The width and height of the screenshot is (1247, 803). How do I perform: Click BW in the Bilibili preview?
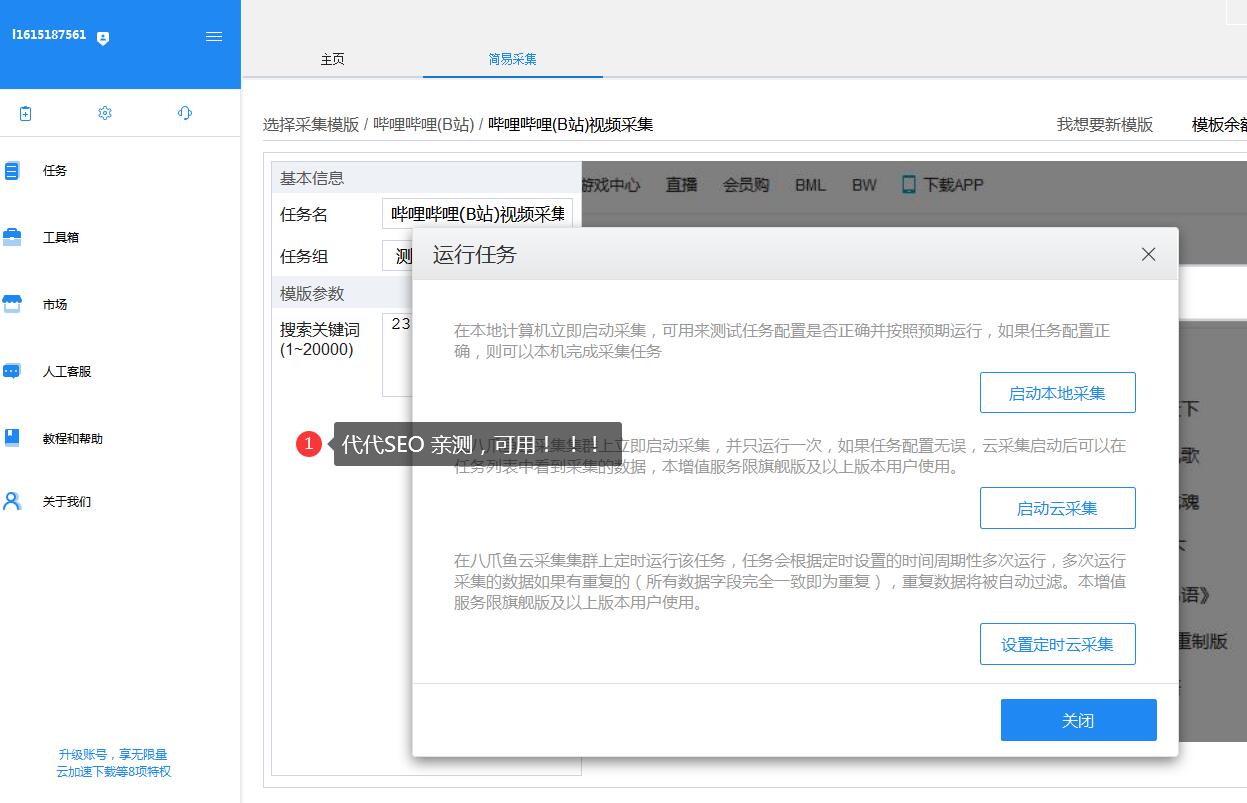pos(864,185)
